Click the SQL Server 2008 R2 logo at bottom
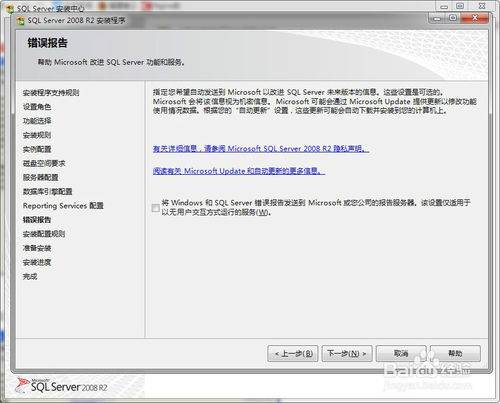The width and height of the screenshot is (500, 403). [62, 386]
